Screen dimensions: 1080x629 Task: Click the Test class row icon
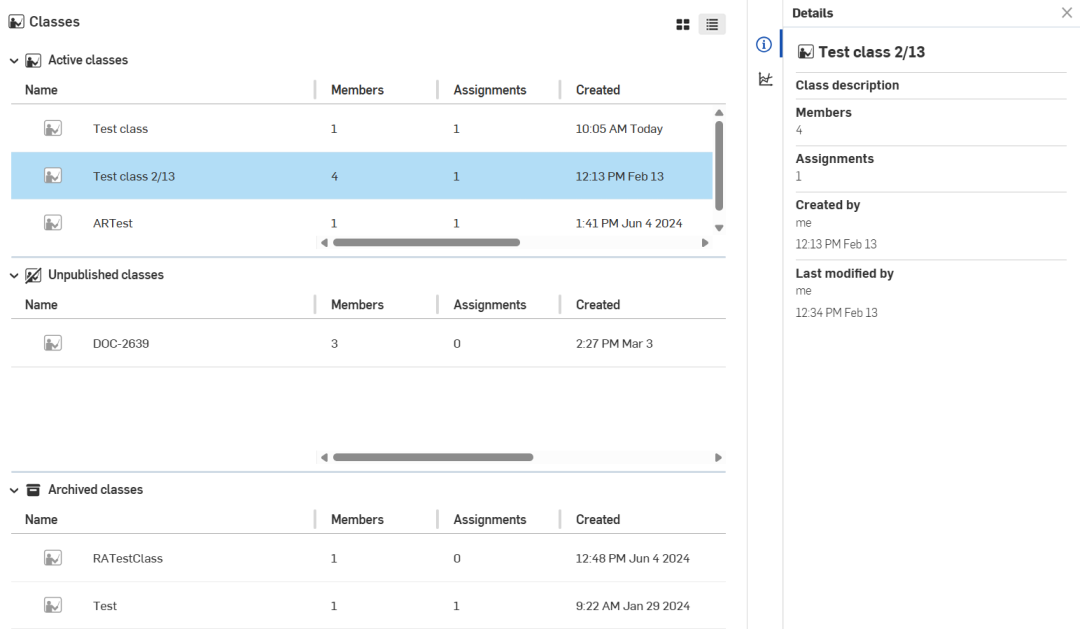tap(53, 128)
